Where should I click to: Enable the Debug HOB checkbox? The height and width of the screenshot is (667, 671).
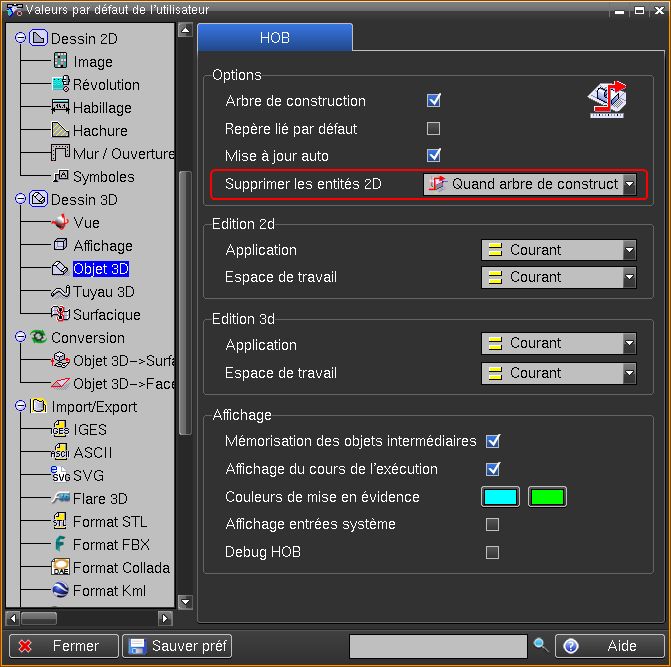point(492,552)
